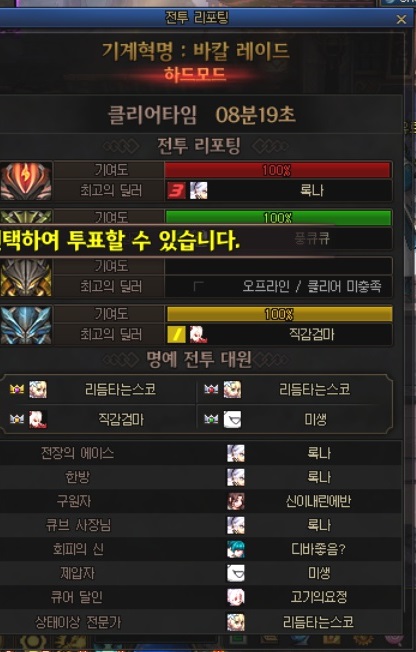416x652 pixels.
Task: Select 직감검마 portrait in yellow party row
Action: [198, 334]
